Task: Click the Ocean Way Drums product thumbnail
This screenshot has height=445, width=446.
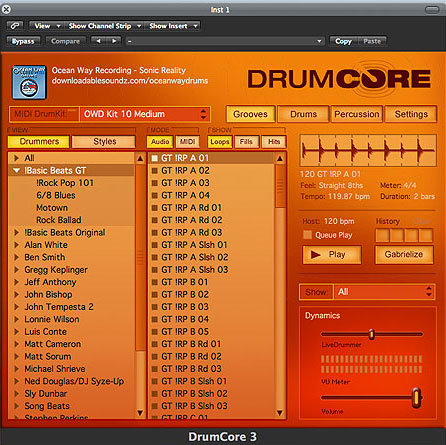Action: pyautogui.click(x=29, y=82)
